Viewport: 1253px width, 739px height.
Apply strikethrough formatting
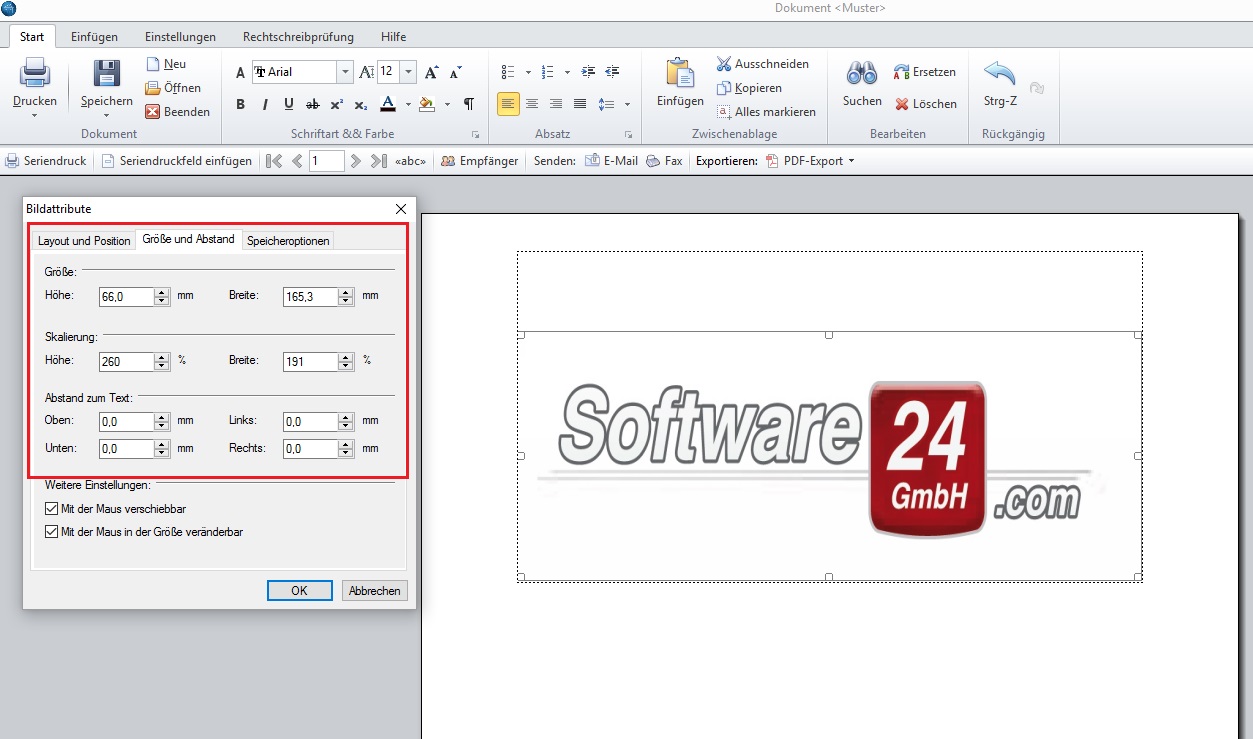[x=312, y=104]
